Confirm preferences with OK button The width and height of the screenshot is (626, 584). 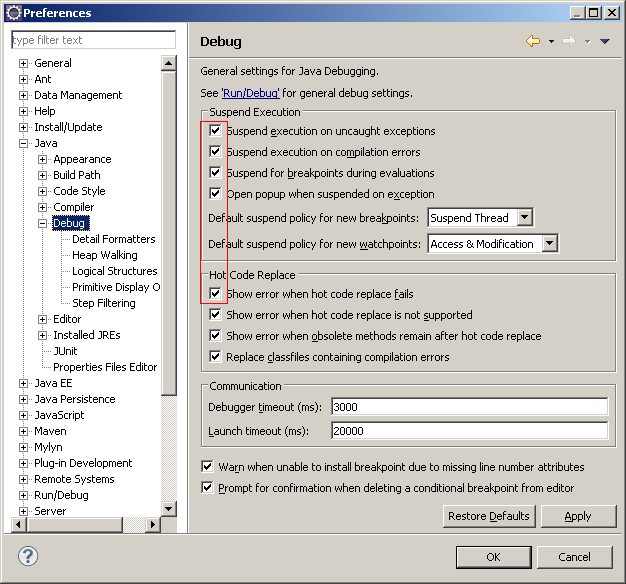pyautogui.click(x=493, y=557)
